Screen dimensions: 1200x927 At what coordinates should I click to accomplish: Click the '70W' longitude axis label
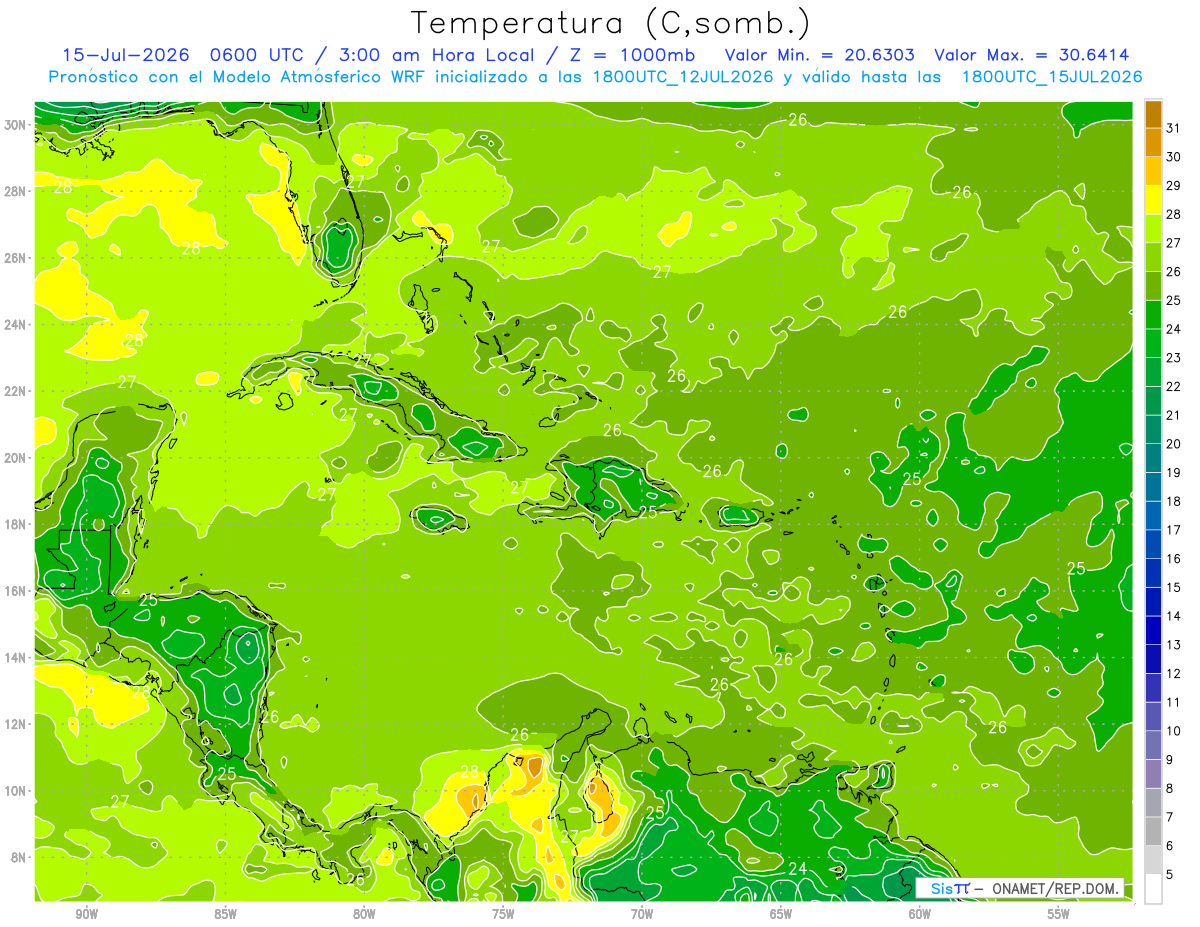point(642,915)
